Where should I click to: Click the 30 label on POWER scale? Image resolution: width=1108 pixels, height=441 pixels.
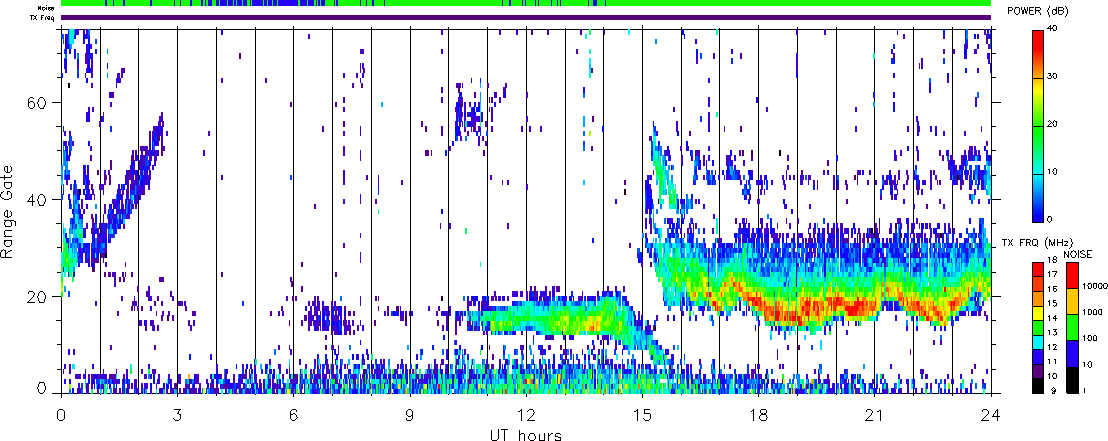(x=1053, y=78)
